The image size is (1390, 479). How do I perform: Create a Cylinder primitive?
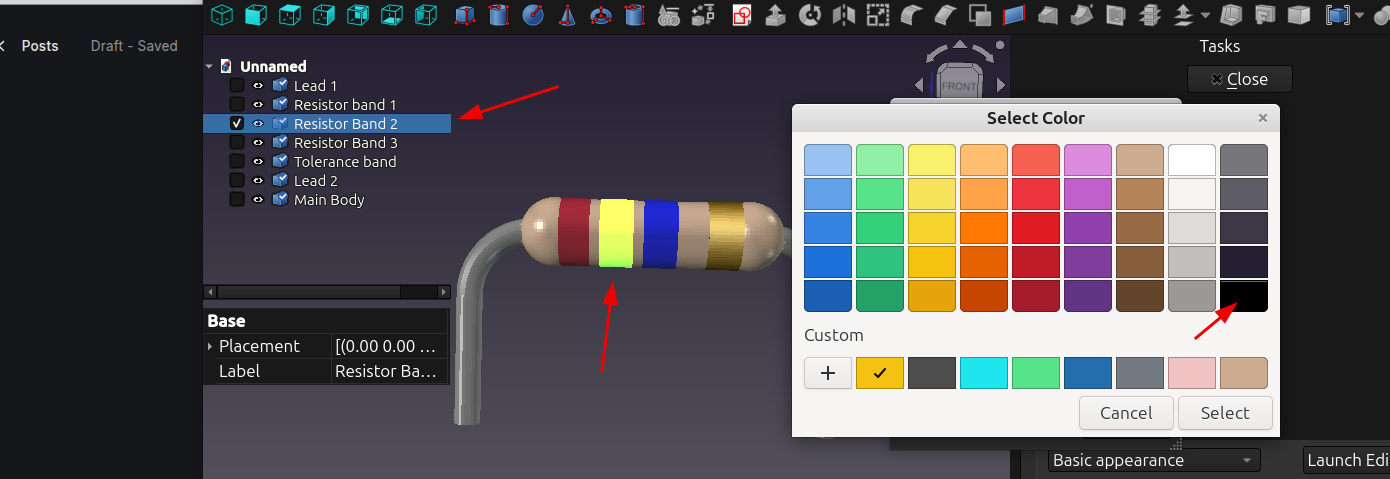tap(498, 15)
